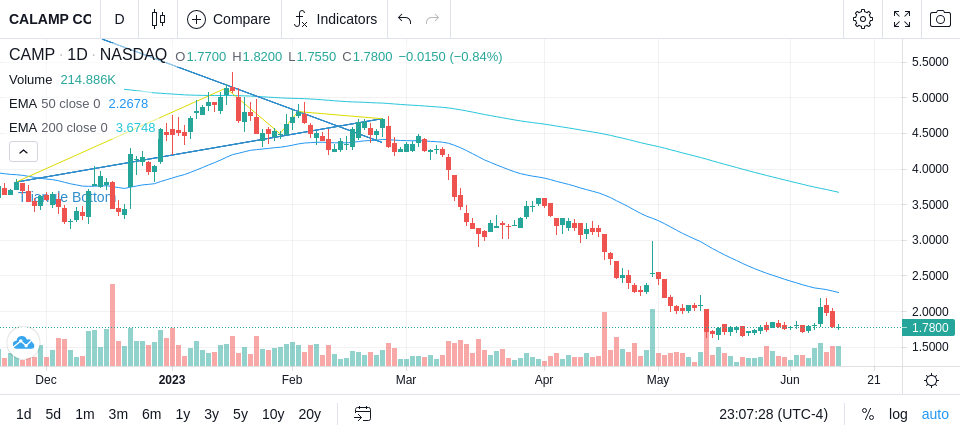Change the D chart interval
Screen dimensions: 960x433
119,19
